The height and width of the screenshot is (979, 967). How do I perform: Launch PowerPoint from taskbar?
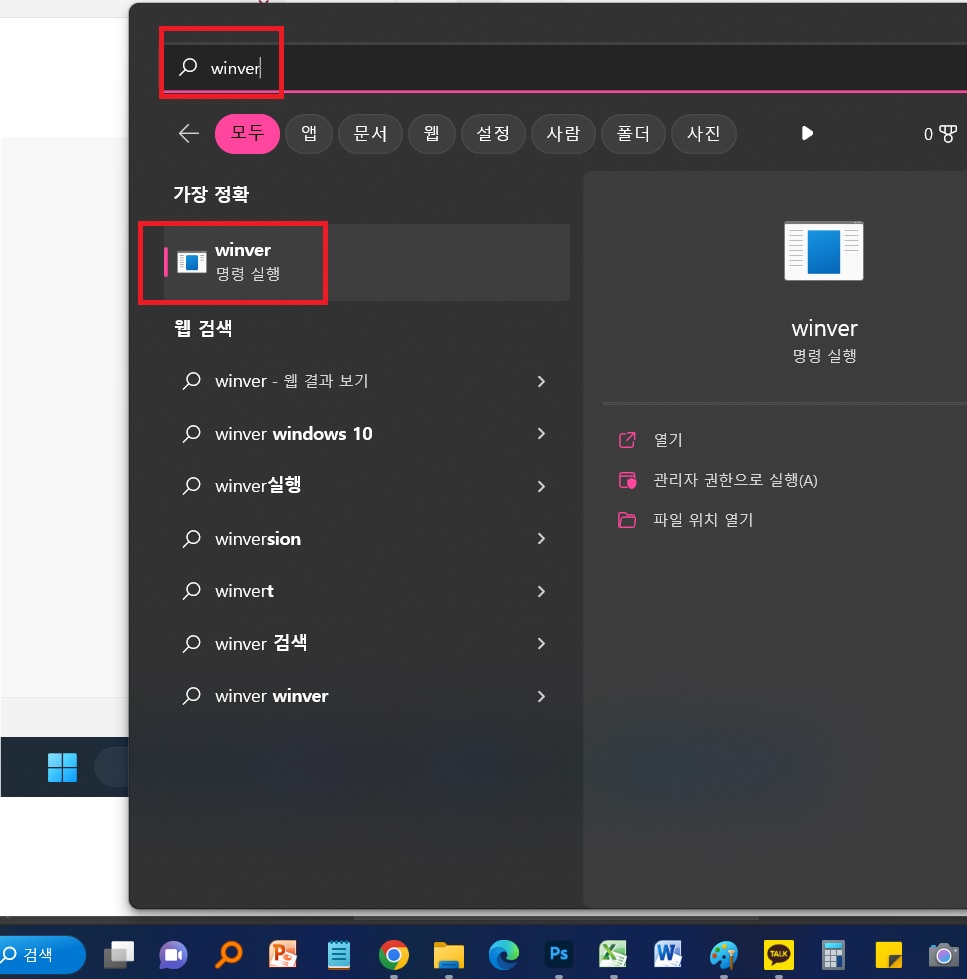(x=283, y=955)
